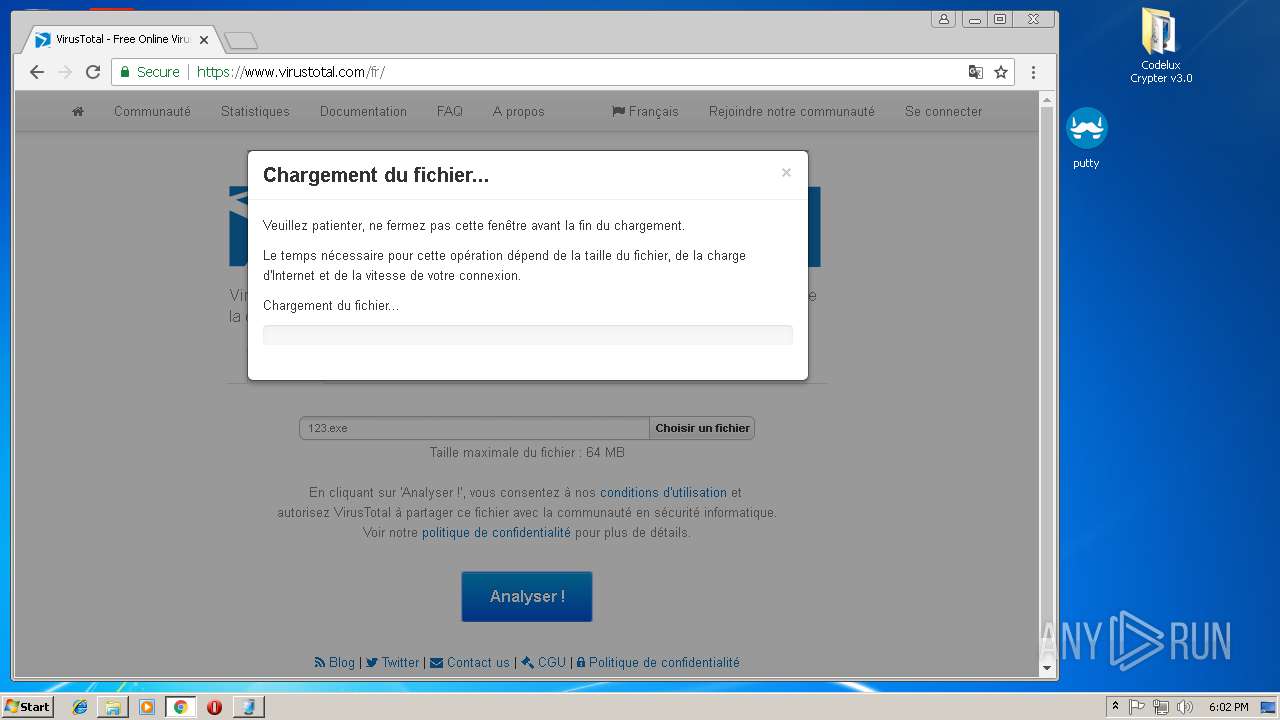This screenshot has width=1280, height=720.
Task: Open Statistiques menu item
Action: (255, 112)
